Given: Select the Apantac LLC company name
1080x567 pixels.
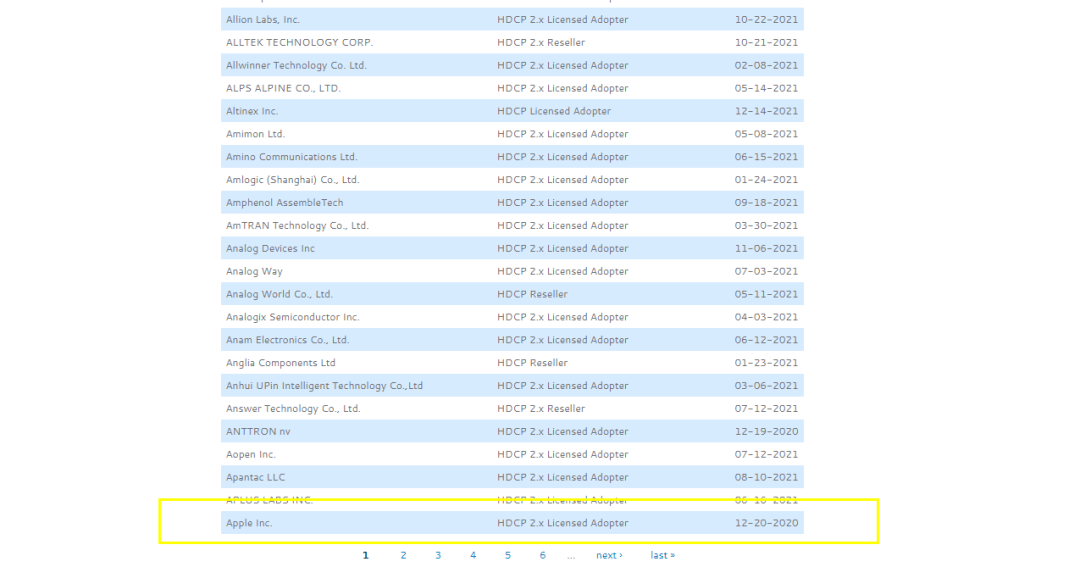Looking at the screenshot, I should tap(255, 478).
